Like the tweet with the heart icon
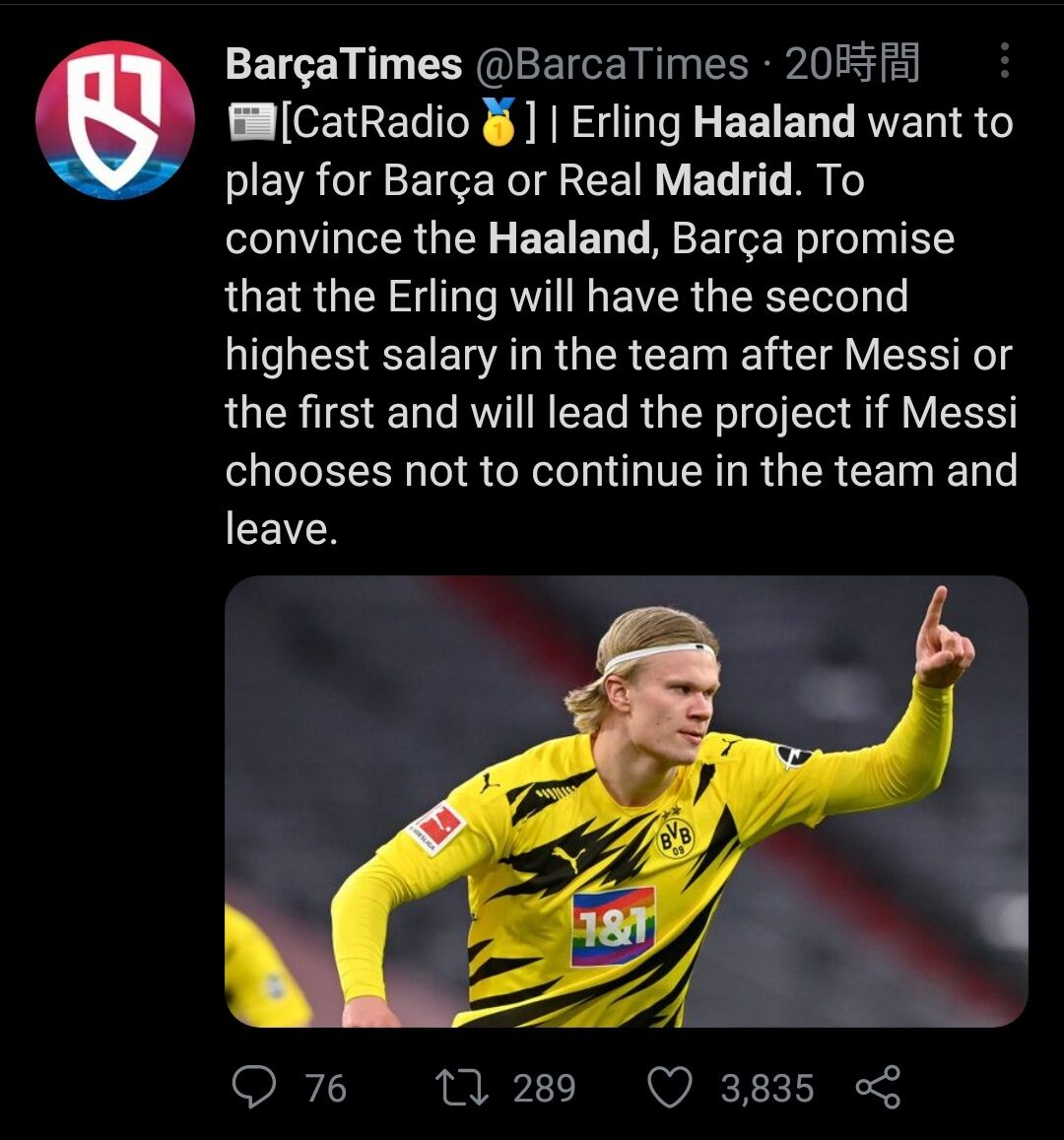 (670, 1088)
